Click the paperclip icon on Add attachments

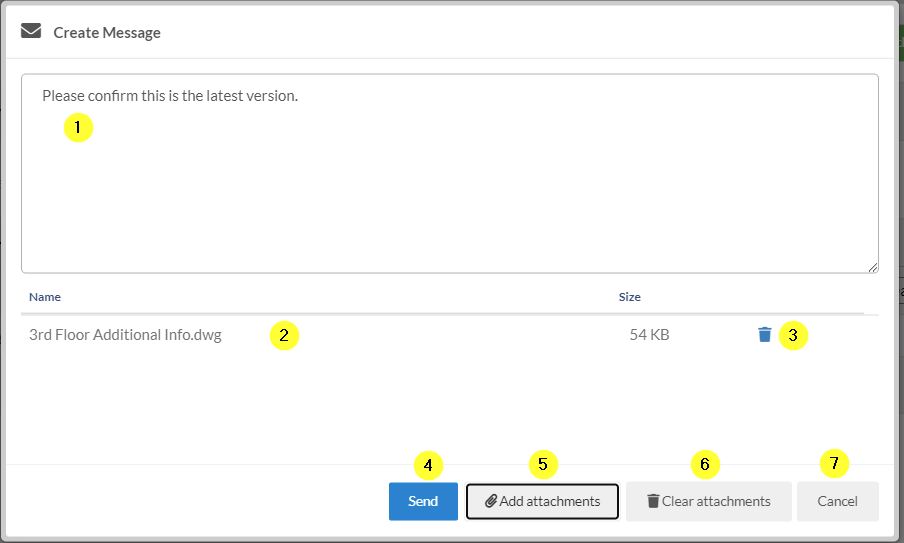491,501
